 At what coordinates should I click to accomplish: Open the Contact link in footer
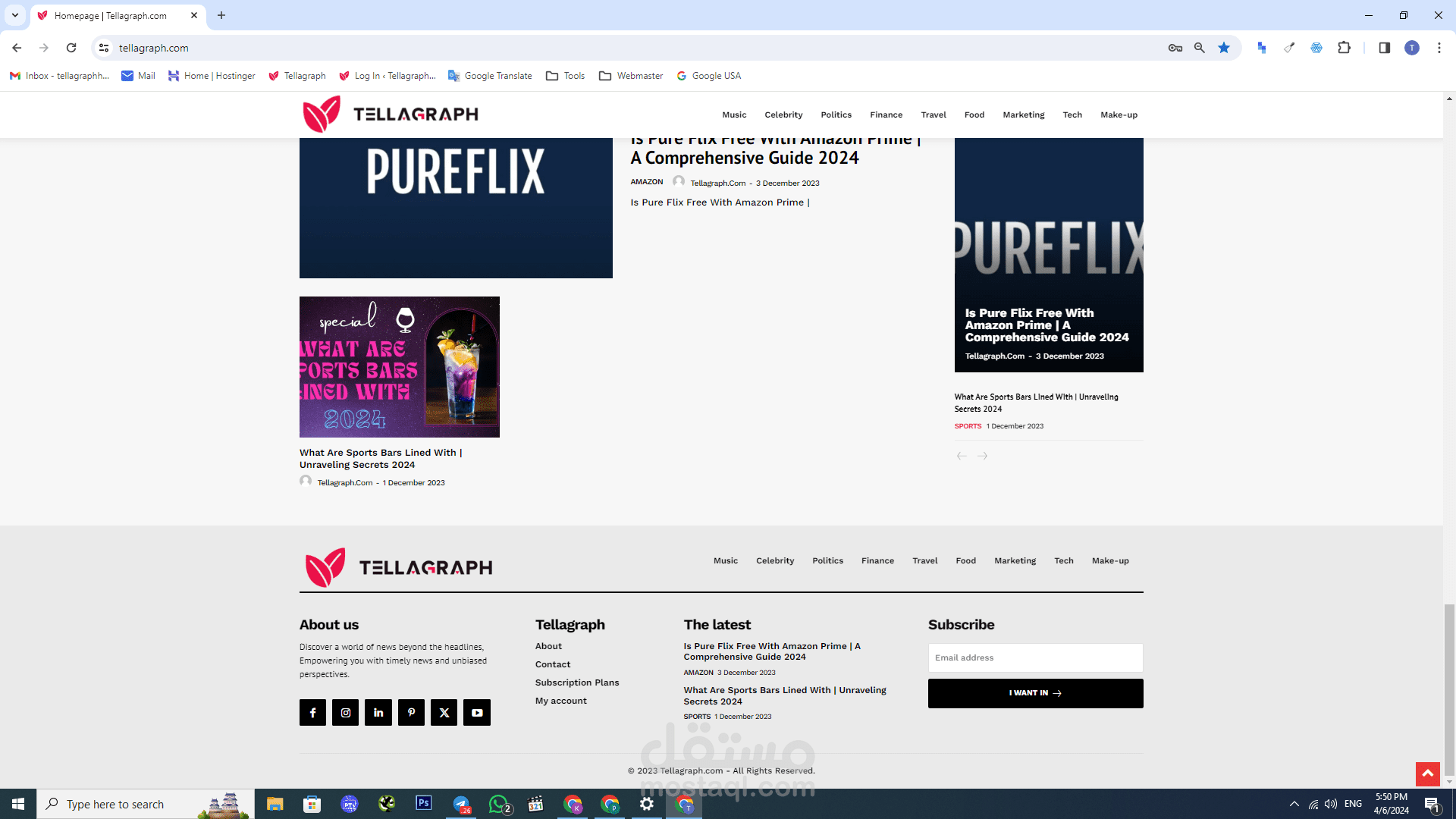click(553, 664)
